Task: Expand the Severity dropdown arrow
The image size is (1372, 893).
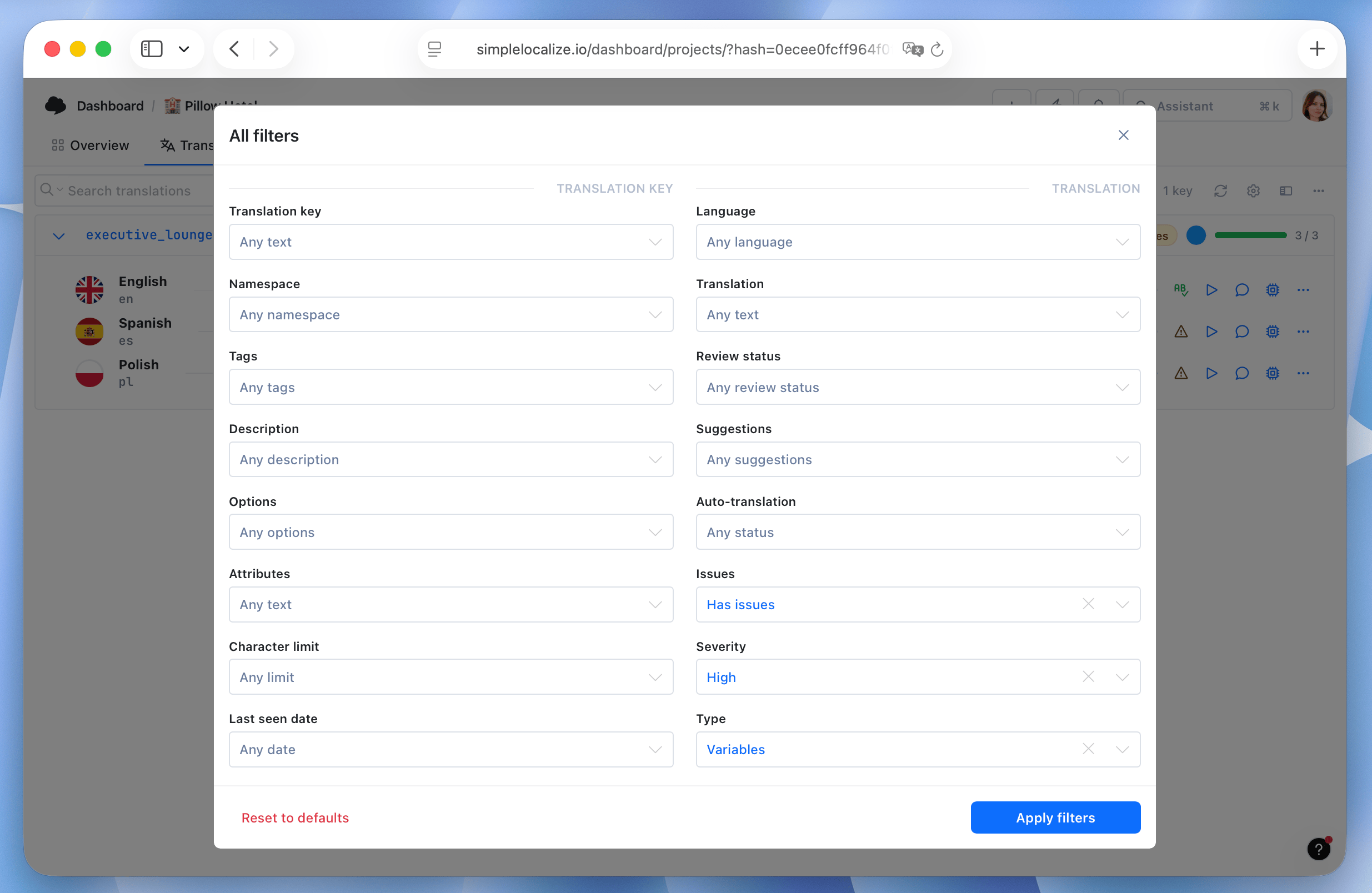Action: [1122, 677]
